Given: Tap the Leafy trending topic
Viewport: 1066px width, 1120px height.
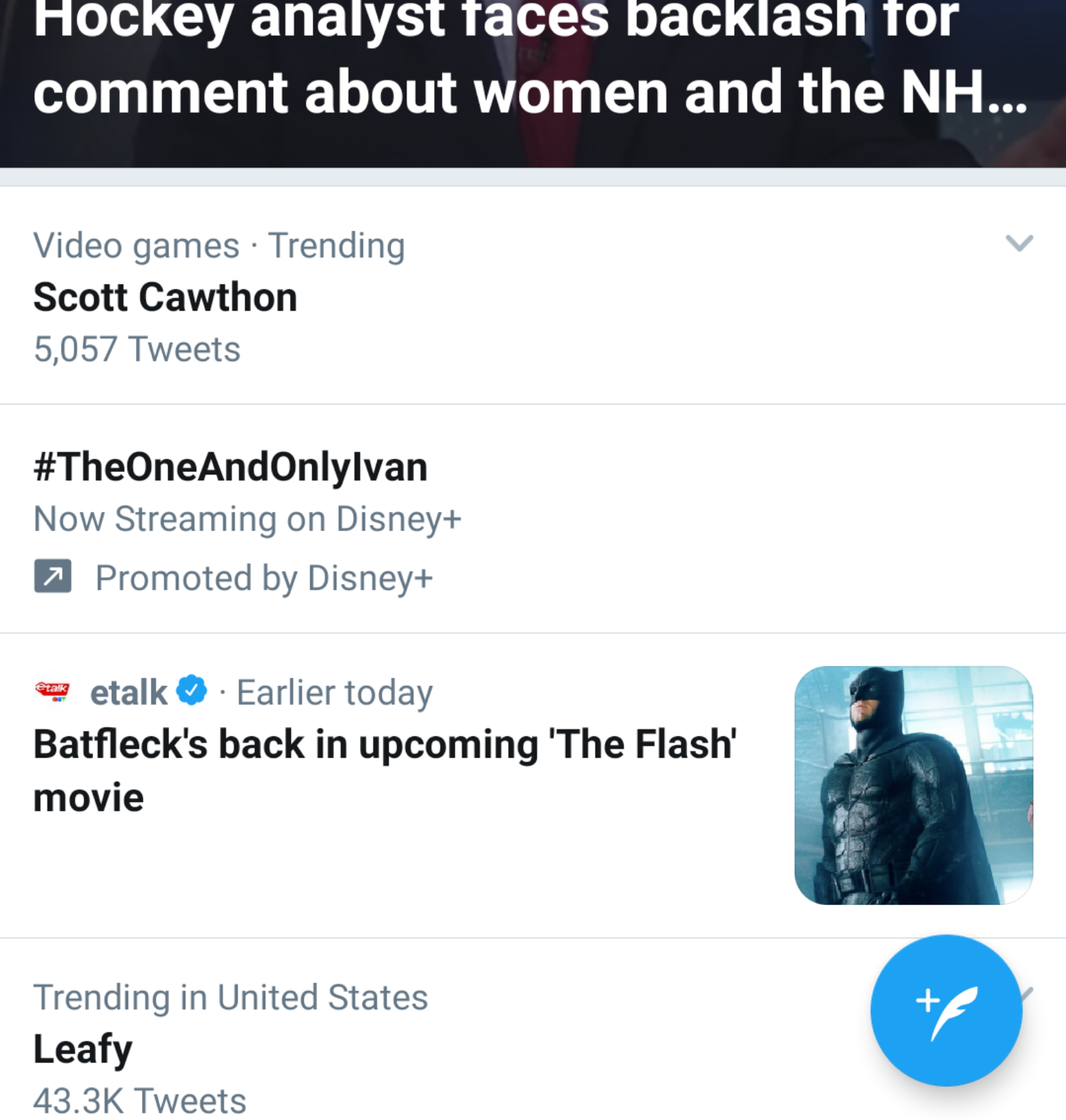Looking at the screenshot, I should coord(83,1049).
